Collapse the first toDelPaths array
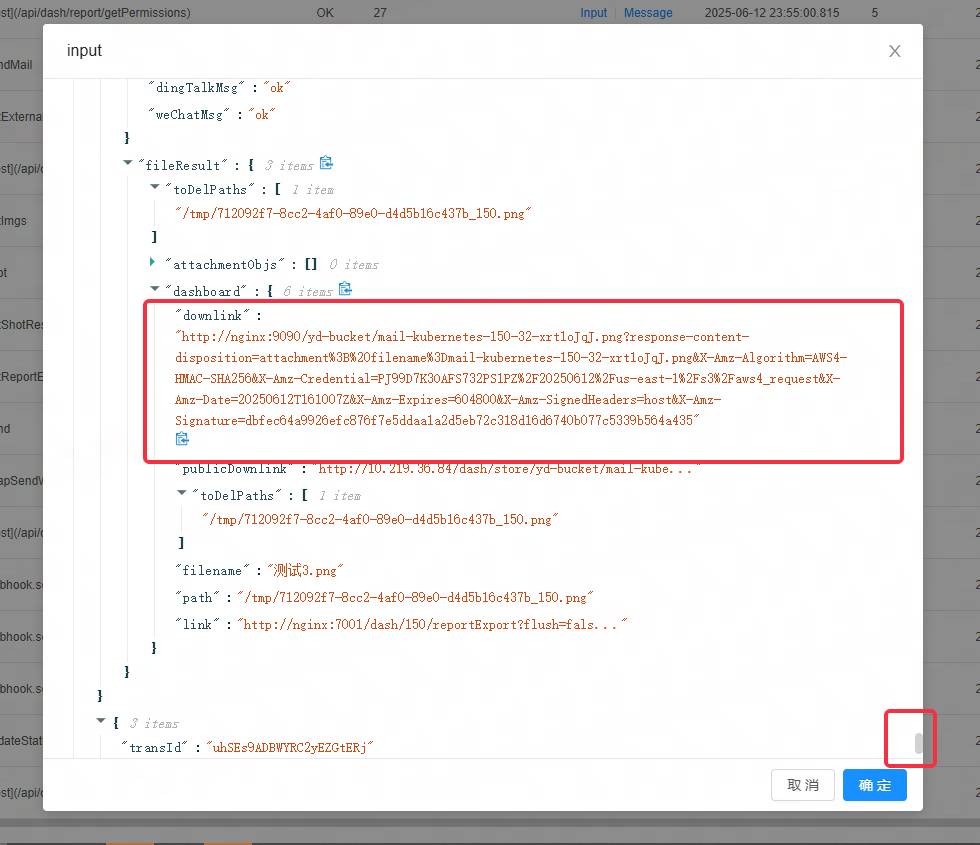Viewport: 980px width, 845px height. pos(155,187)
